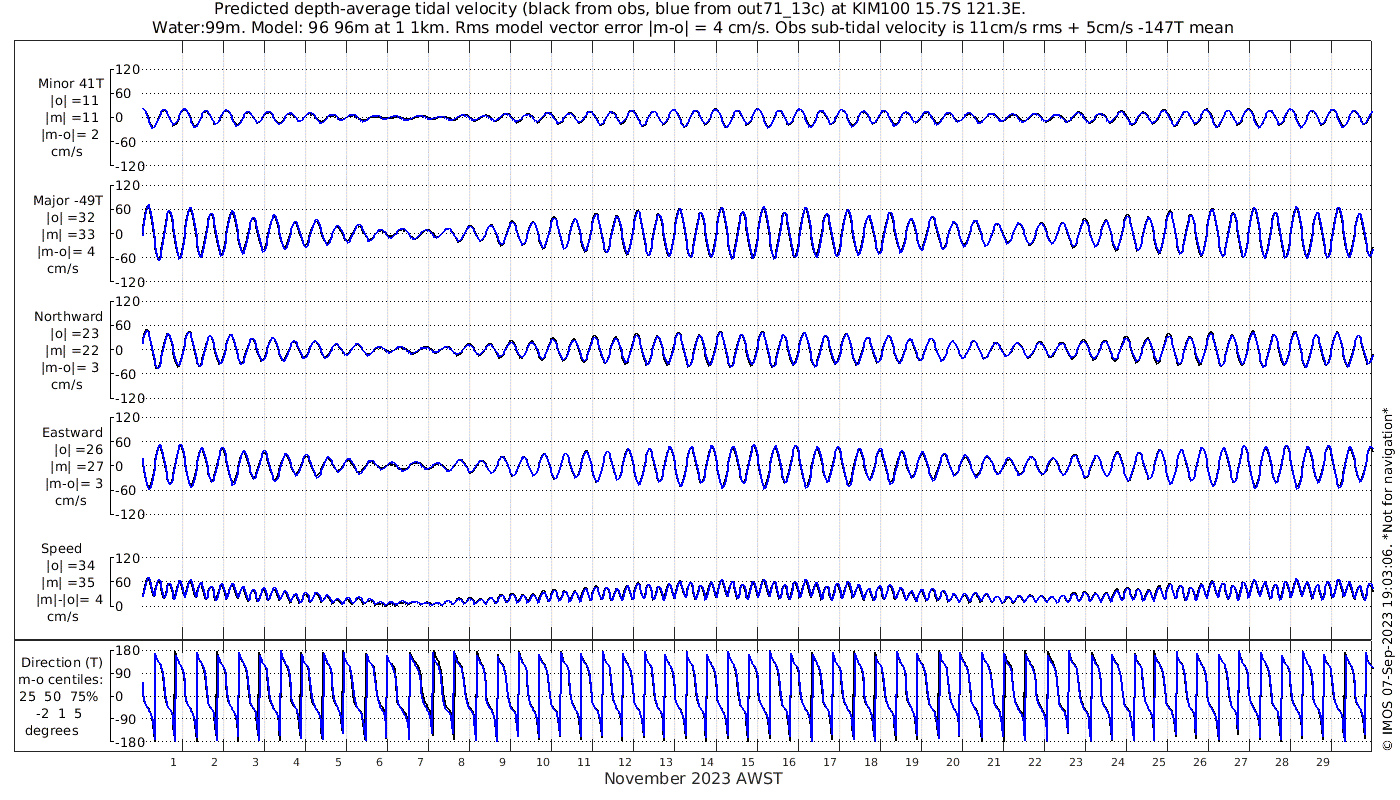1400x800 pixels.
Task: Click day 8 on the x-axis
Action: pyautogui.click(x=461, y=762)
